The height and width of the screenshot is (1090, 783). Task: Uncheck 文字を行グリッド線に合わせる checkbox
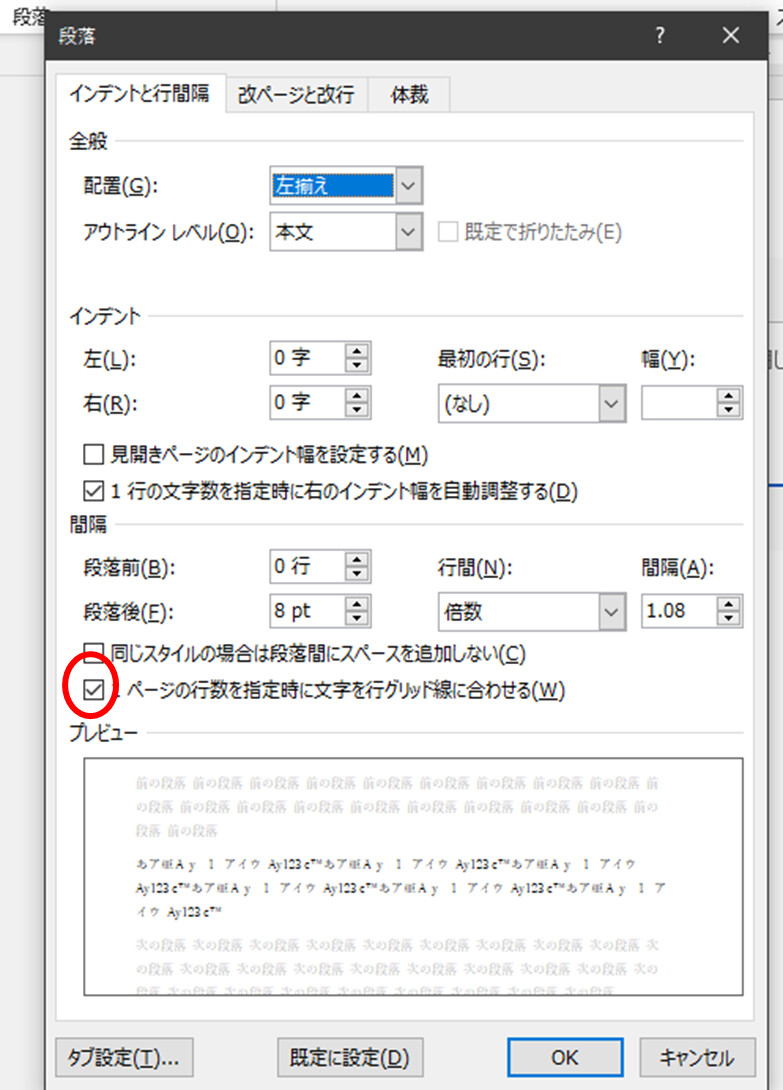tap(93, 690)
